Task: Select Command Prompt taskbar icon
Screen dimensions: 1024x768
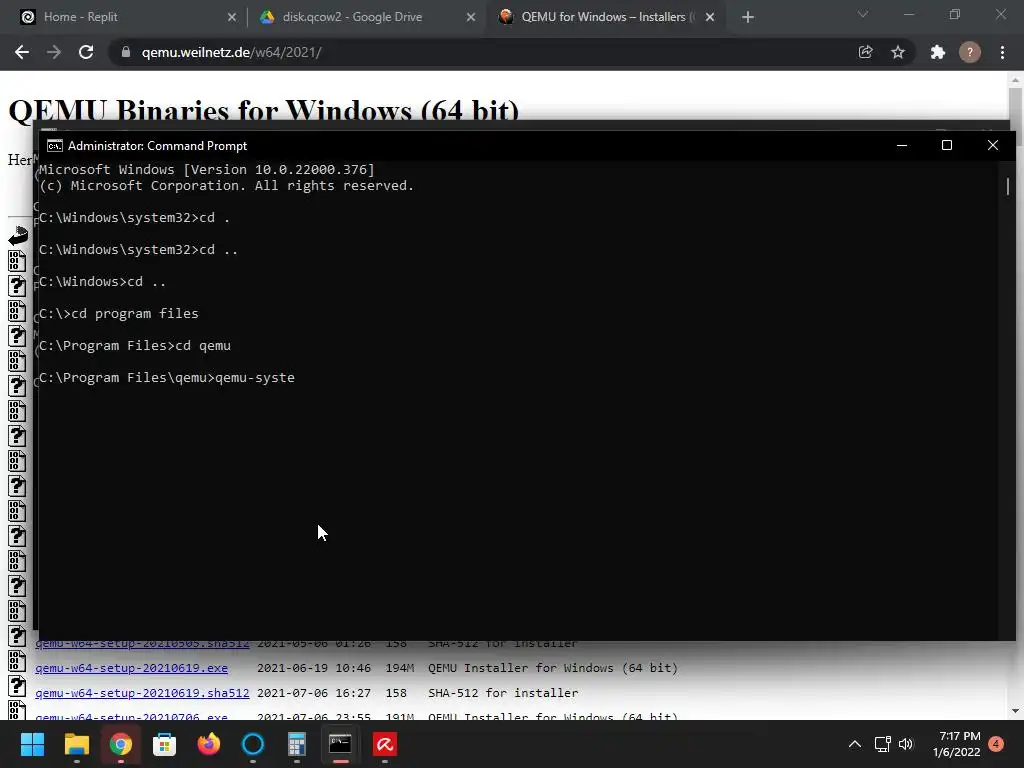Action: [x=340, y=744]
